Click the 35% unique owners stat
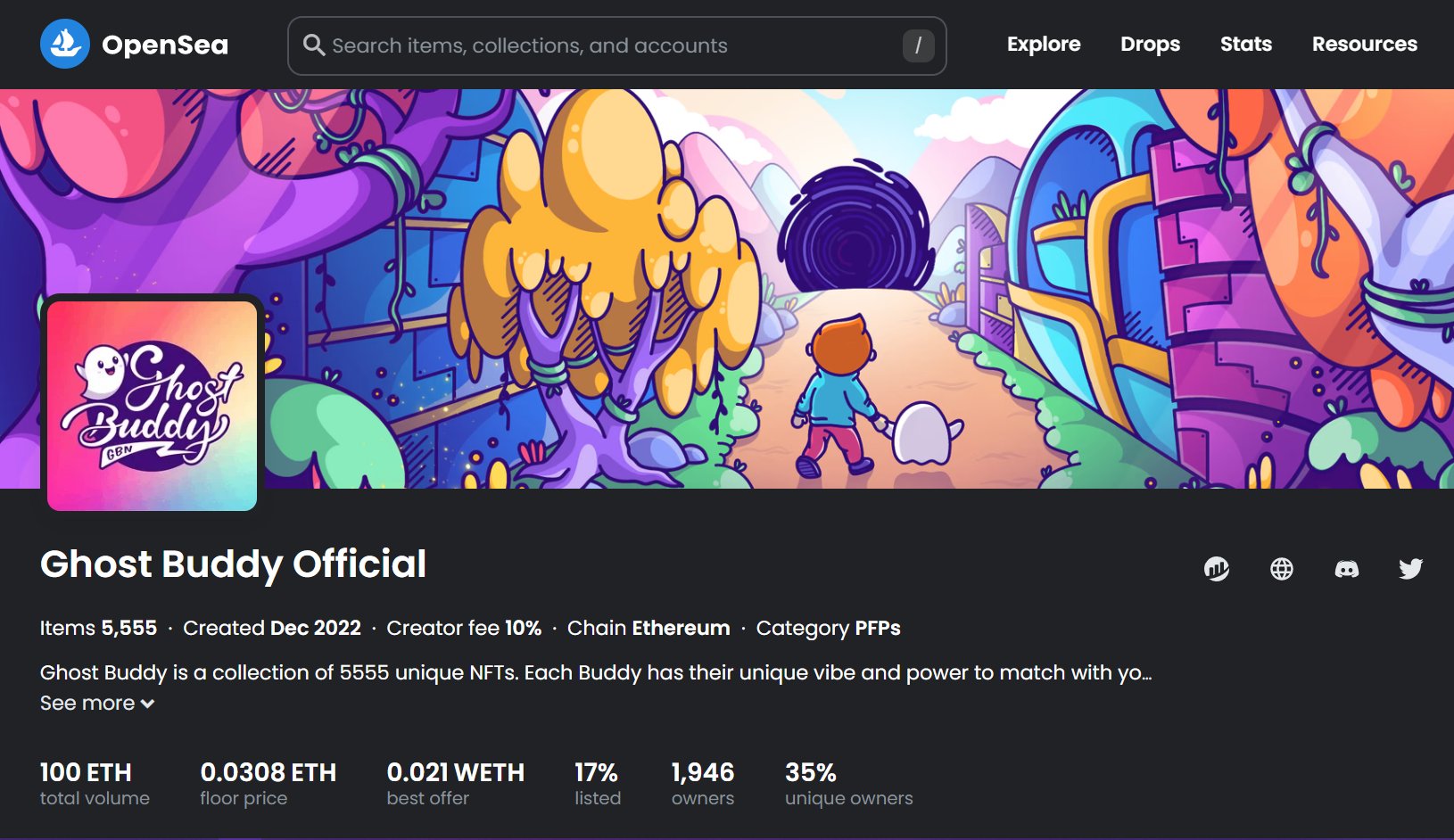Screen dimensions: 1454x840 (849, 784)
